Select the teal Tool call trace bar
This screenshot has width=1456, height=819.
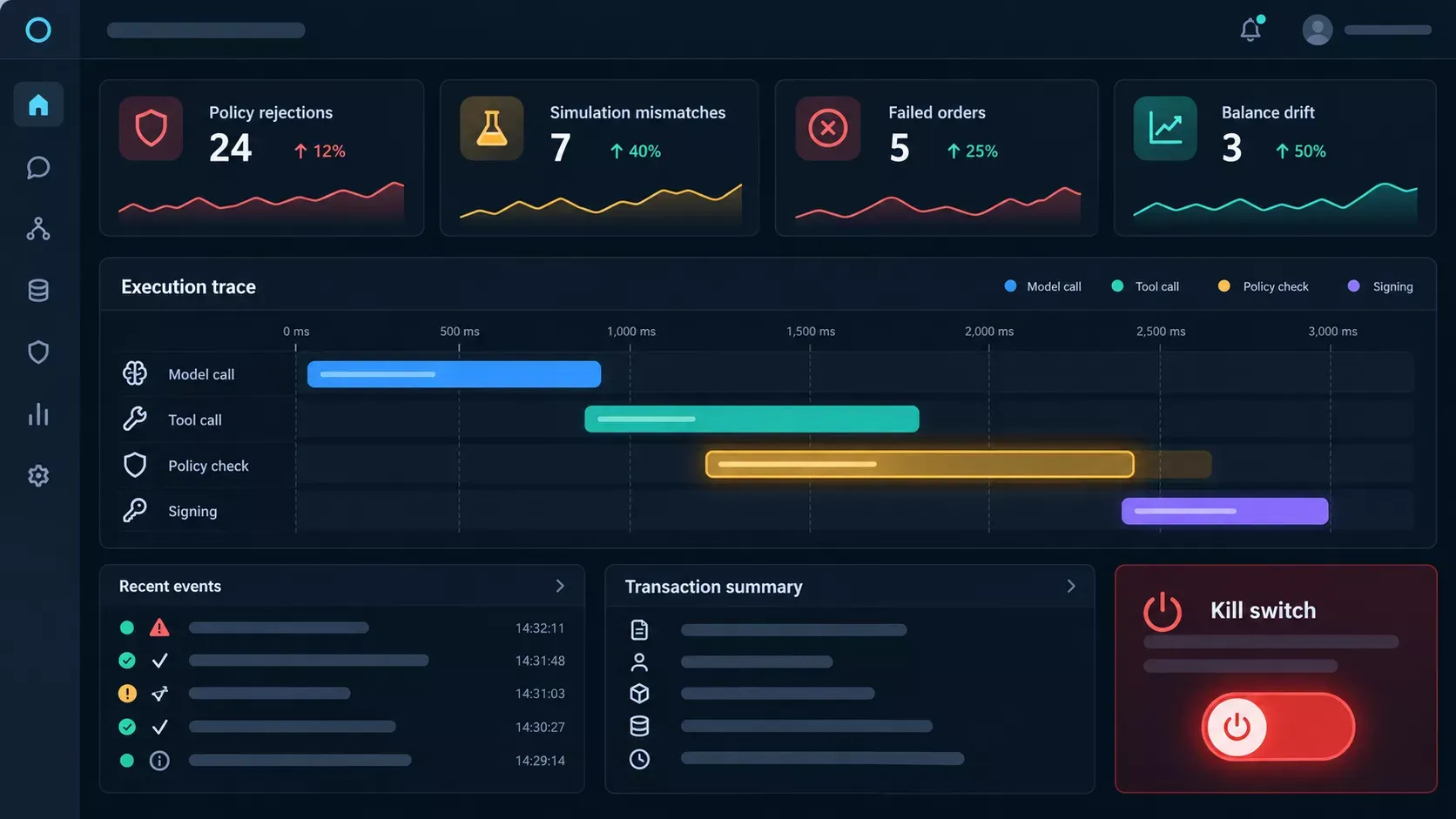tap(752, 419)
